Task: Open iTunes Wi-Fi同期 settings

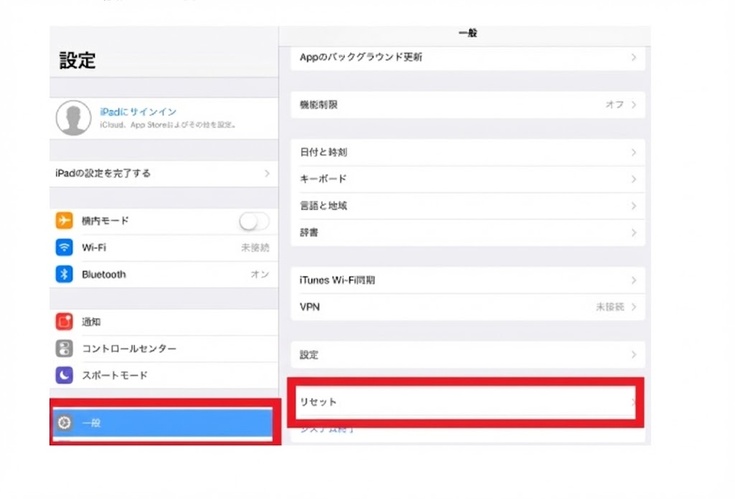Action: pyautogui.click(x=468, y=280)
